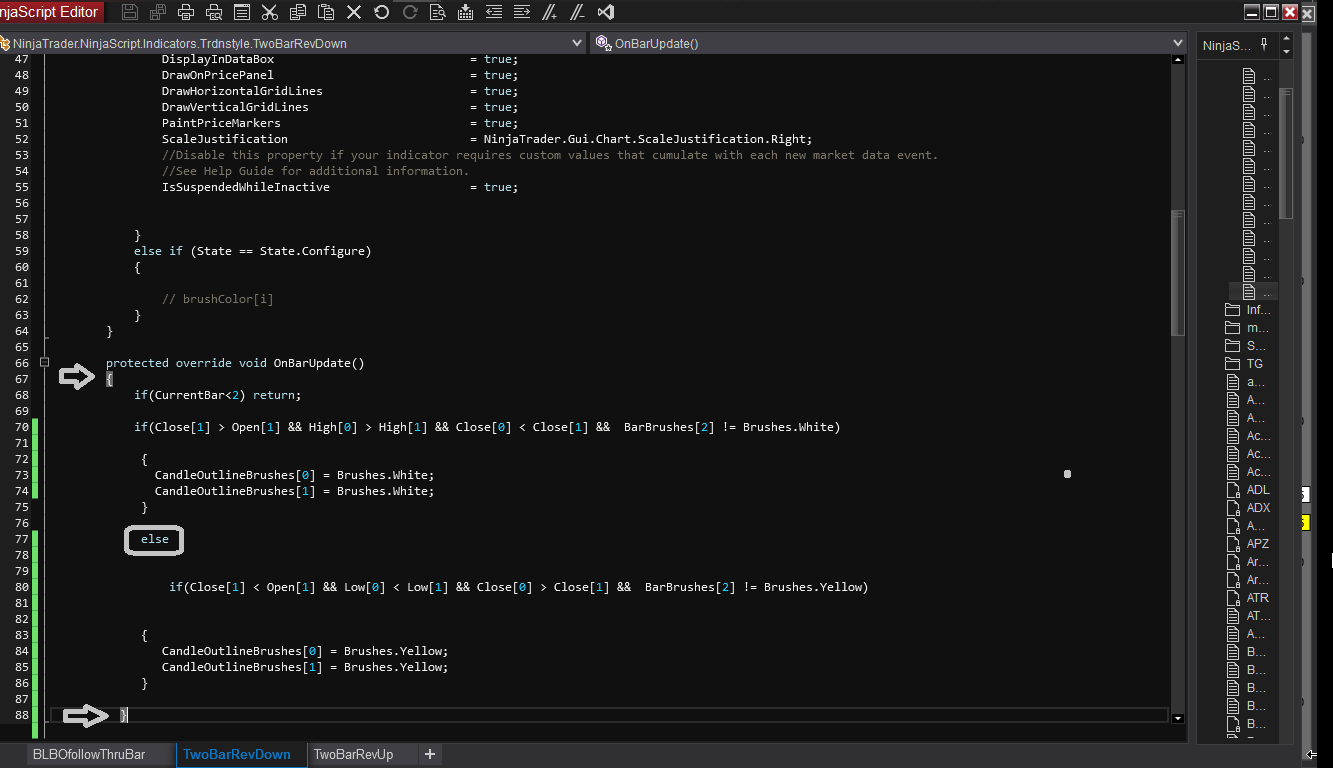This screenshot has width=1333, height=768.
Task: Click the Compile icon in the toolbar
Action: [465, 12]
